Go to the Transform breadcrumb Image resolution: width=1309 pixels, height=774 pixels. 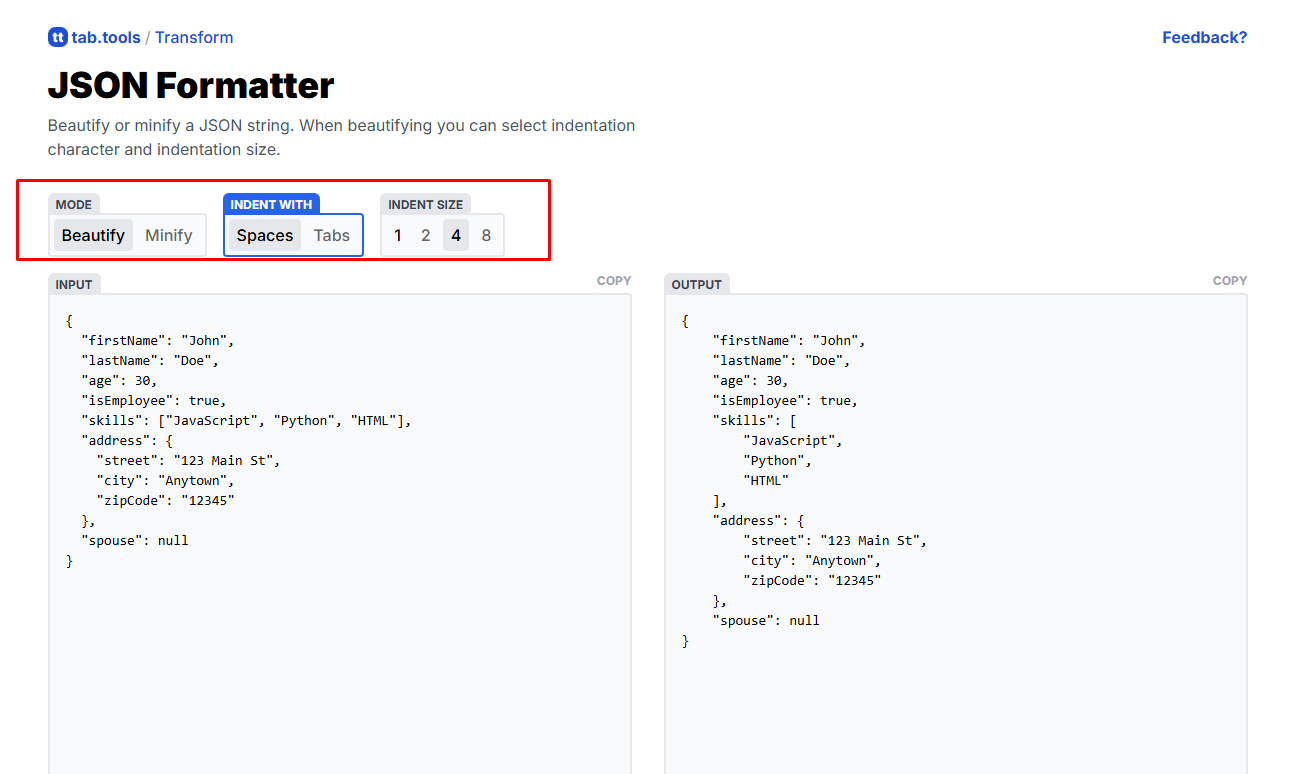click(194, 37)
